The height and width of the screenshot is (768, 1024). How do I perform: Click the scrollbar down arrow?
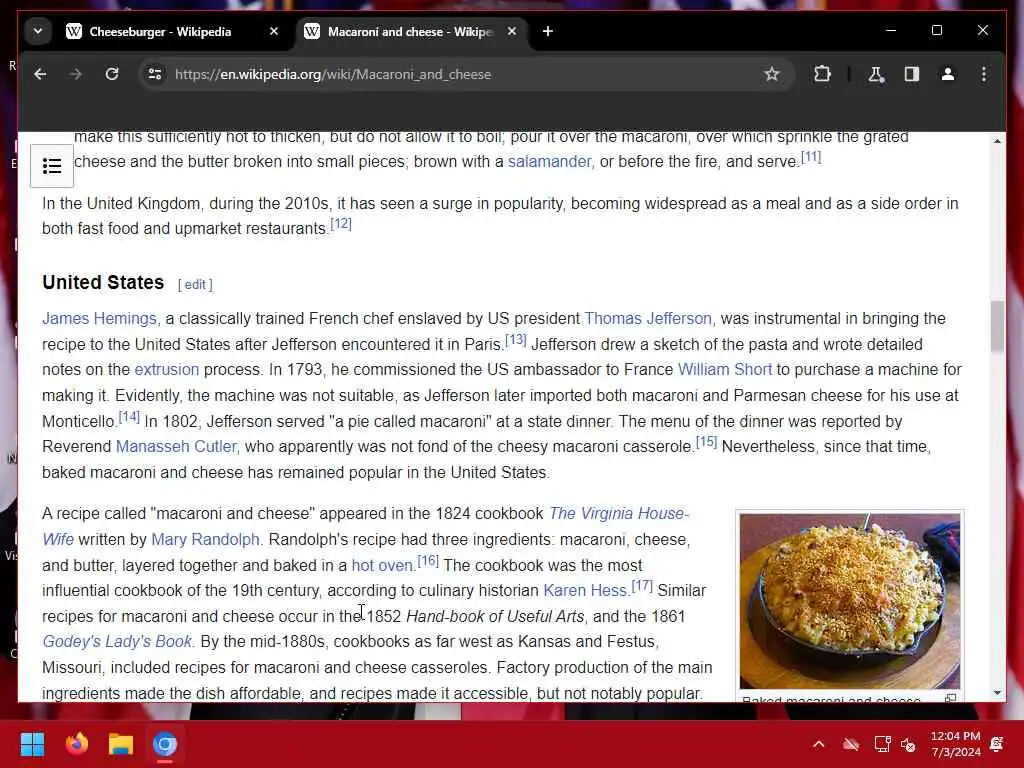point(997,693)
